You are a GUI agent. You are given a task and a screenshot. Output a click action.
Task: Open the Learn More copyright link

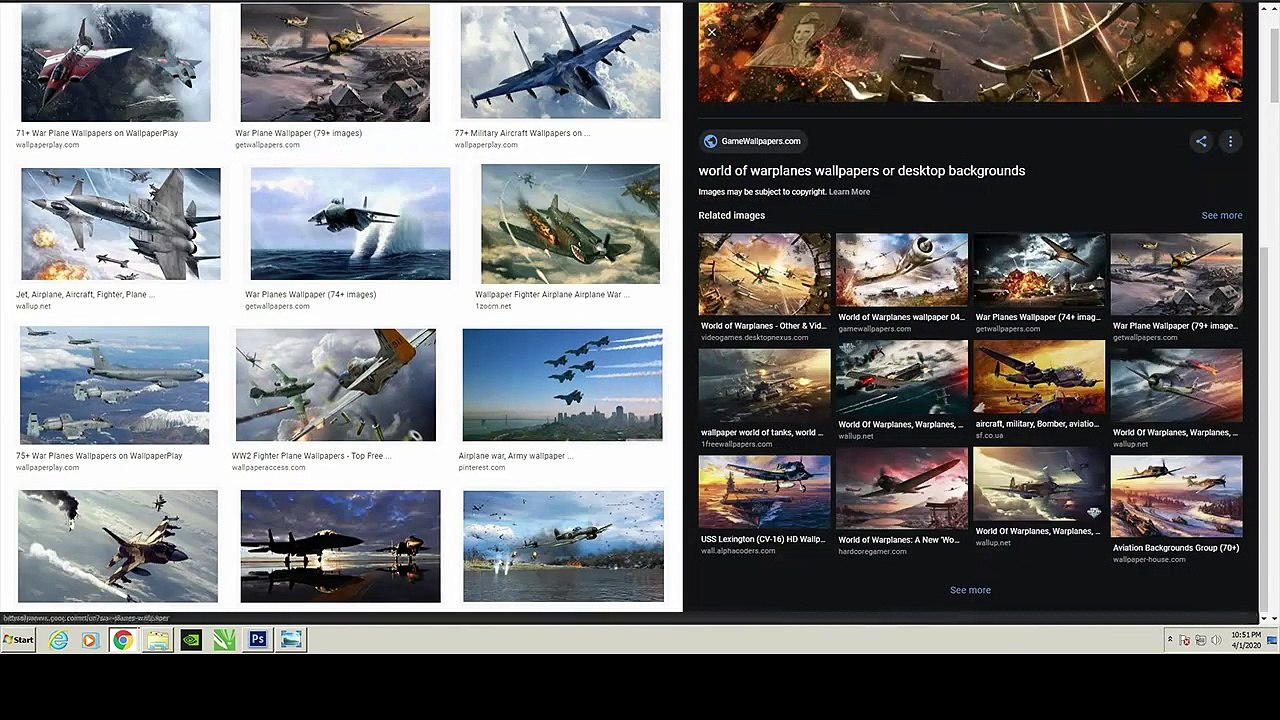click(849, 192)
